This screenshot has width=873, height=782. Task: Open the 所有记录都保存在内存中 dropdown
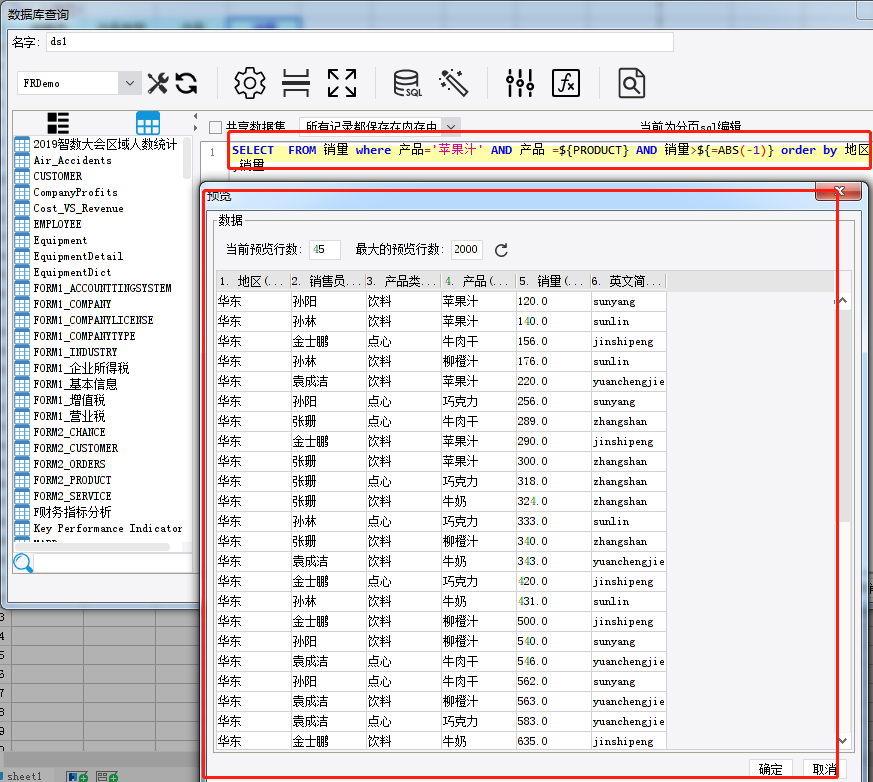[x=451, y=127]
